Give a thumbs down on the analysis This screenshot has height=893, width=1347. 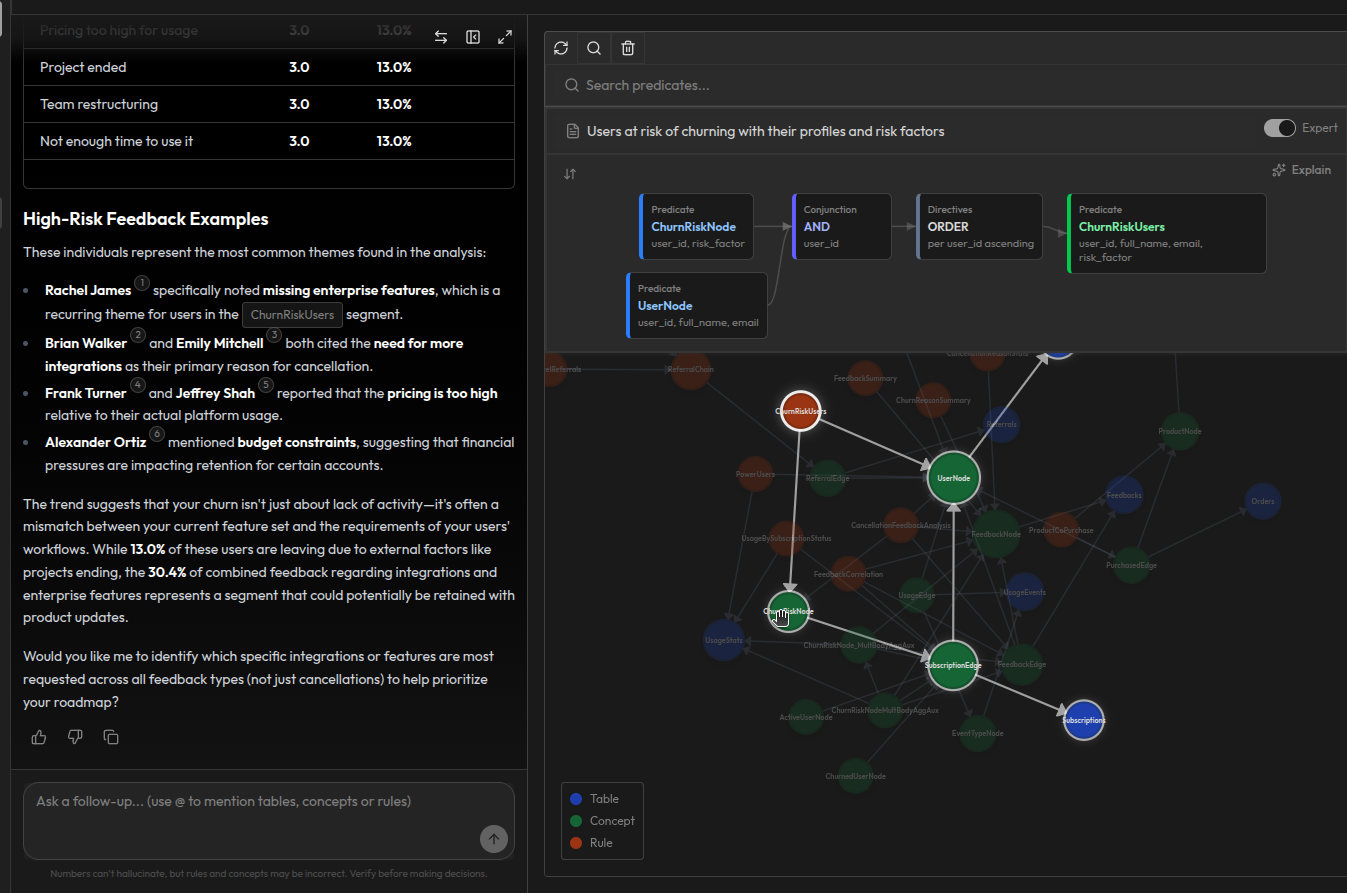tap(74, 737)
